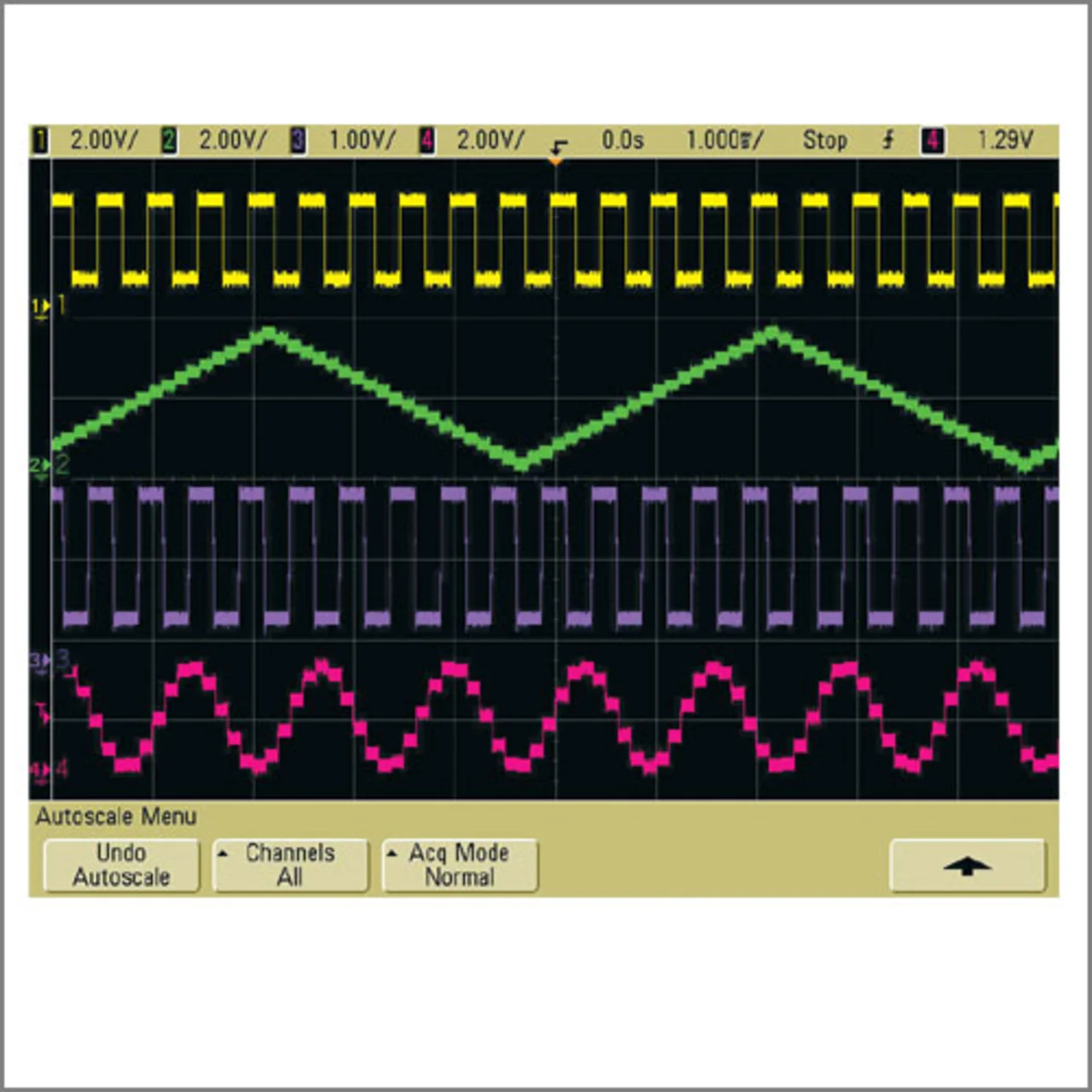Select the channel 3 badge beside 1.00V/
Screen dimensions: 1092x1092
pyautogui.click(x=298, y=140)
